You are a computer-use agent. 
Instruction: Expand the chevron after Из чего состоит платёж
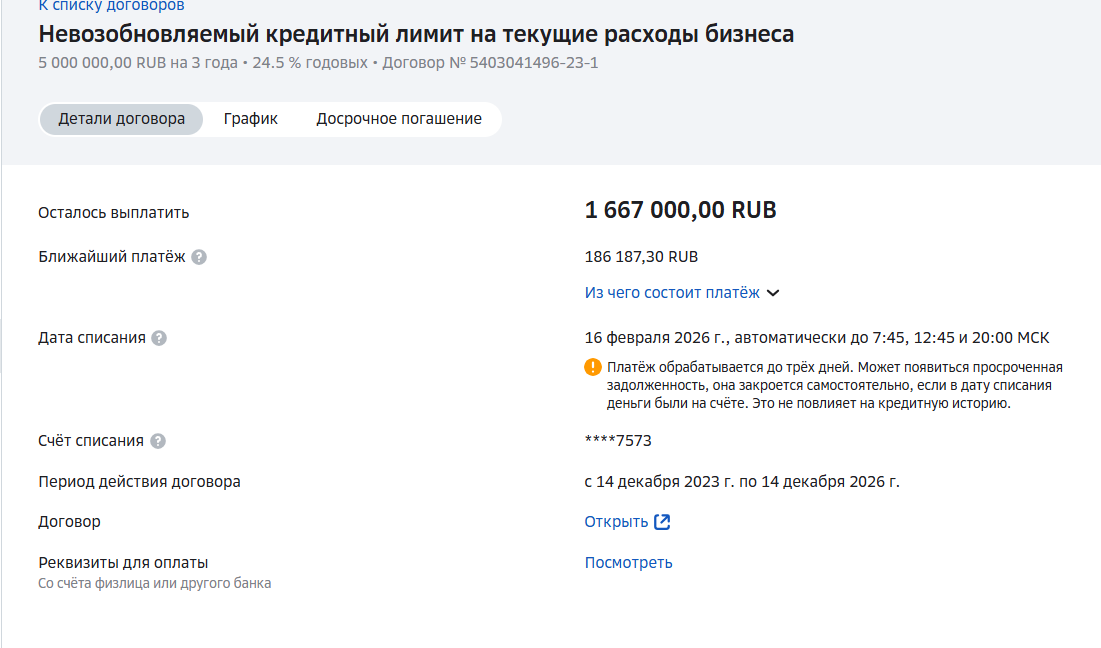772,293
